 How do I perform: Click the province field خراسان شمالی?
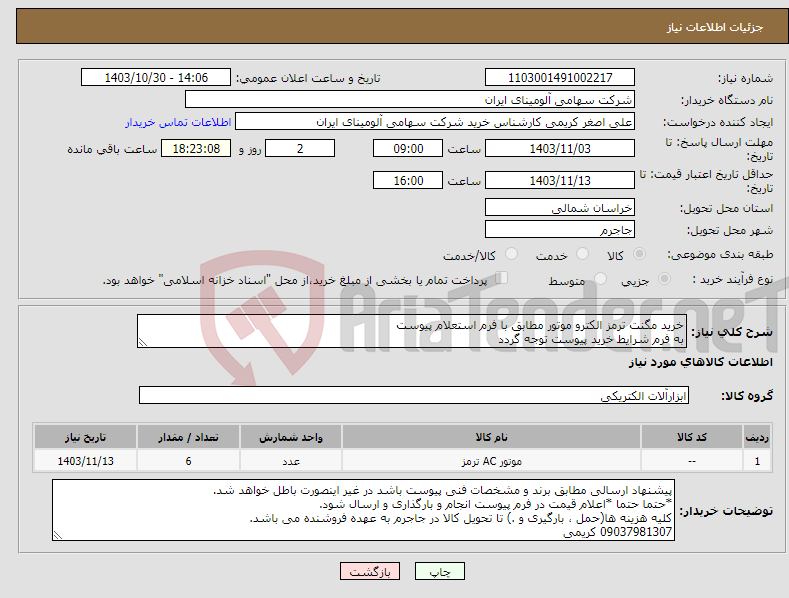point(560,207)
